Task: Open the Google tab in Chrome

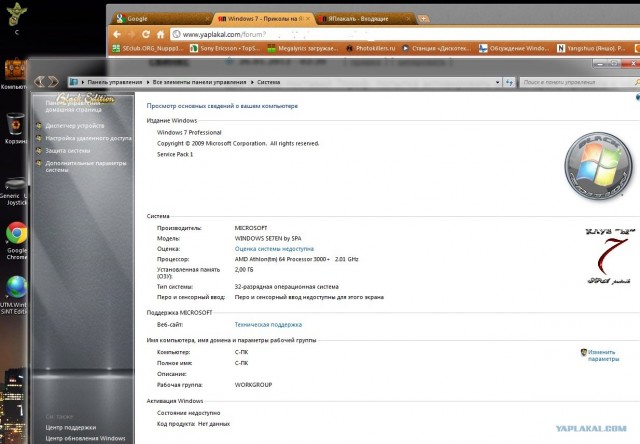Action: pos(161,19)
